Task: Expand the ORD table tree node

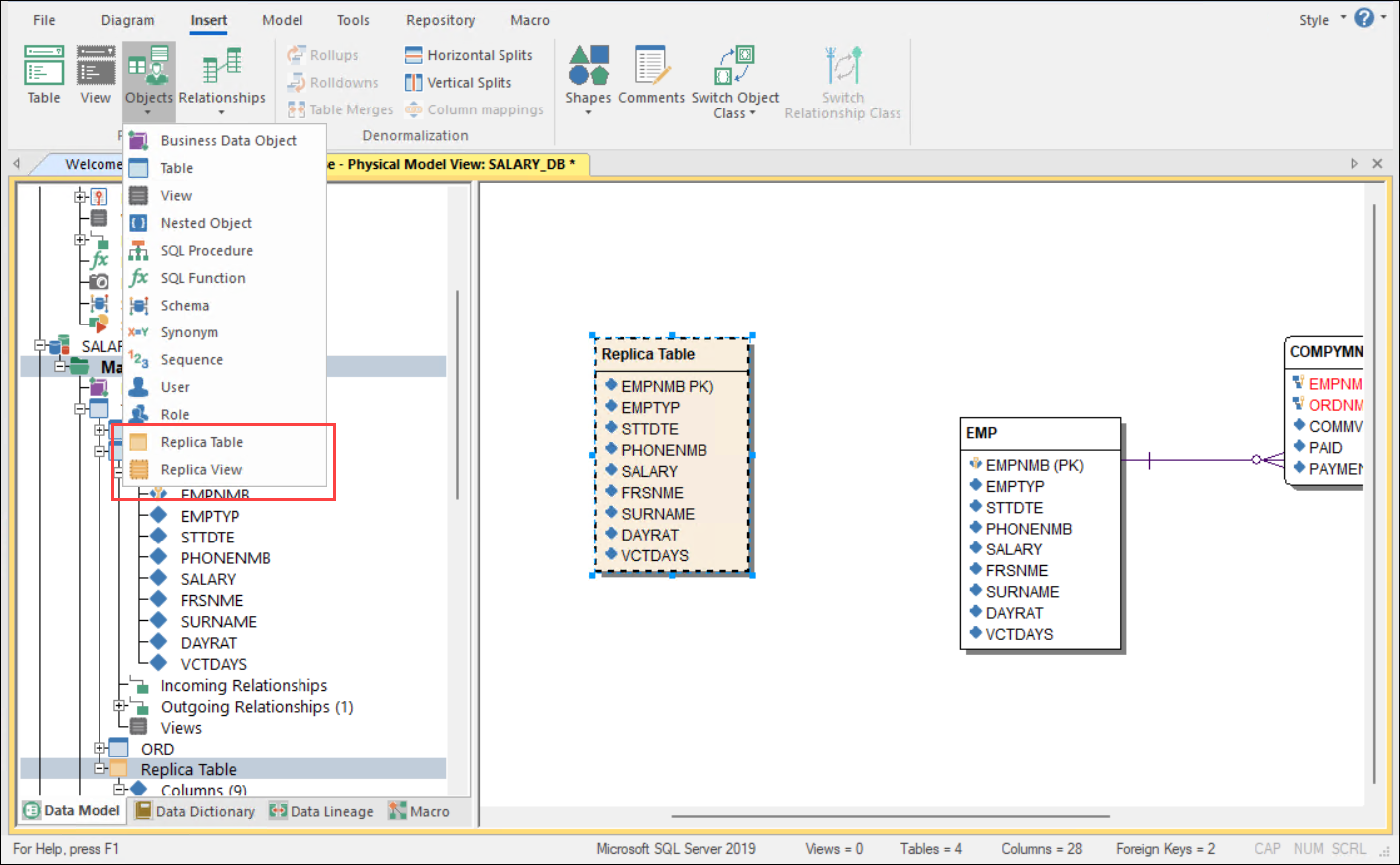Action: 100,748
